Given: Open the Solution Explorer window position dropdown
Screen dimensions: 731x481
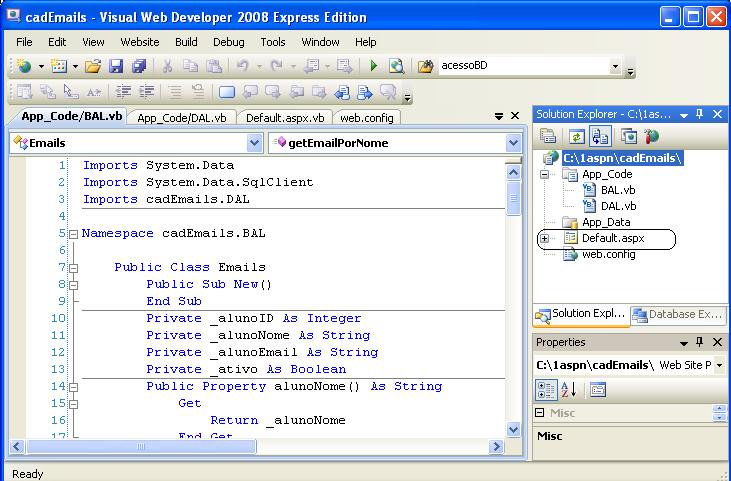Looking at the screenshot, I should (x=684, y=115).
